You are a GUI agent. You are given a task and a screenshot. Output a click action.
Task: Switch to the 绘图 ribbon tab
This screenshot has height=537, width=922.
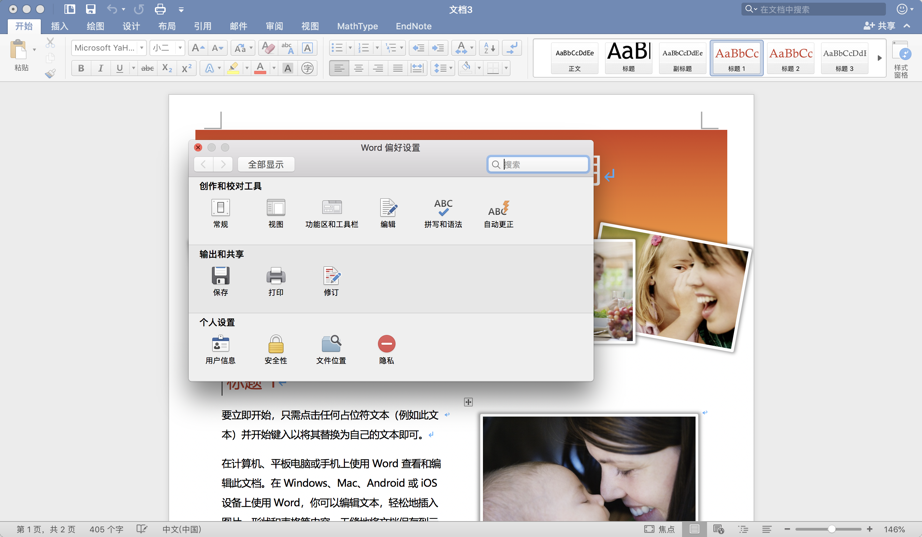click(95, 26)
